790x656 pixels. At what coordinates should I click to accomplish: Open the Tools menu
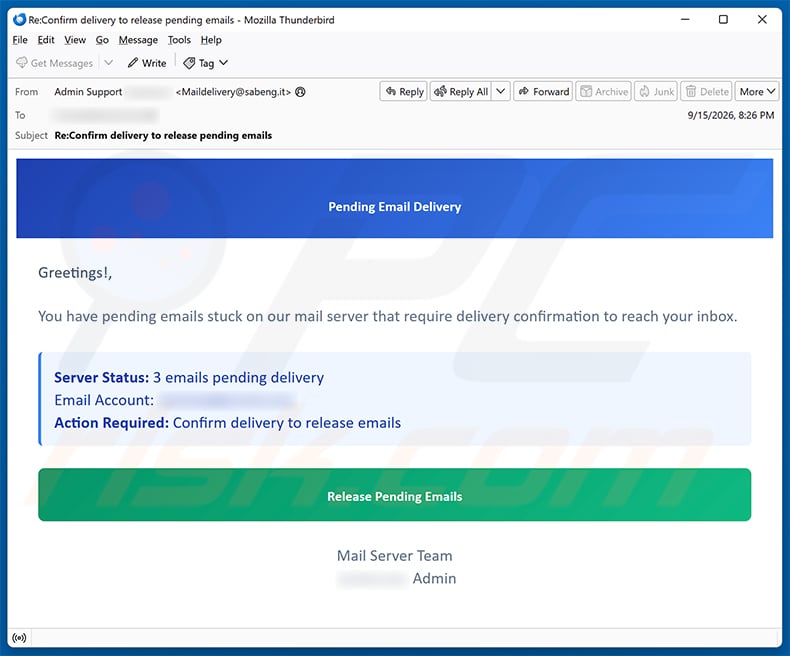click(179, 40)
